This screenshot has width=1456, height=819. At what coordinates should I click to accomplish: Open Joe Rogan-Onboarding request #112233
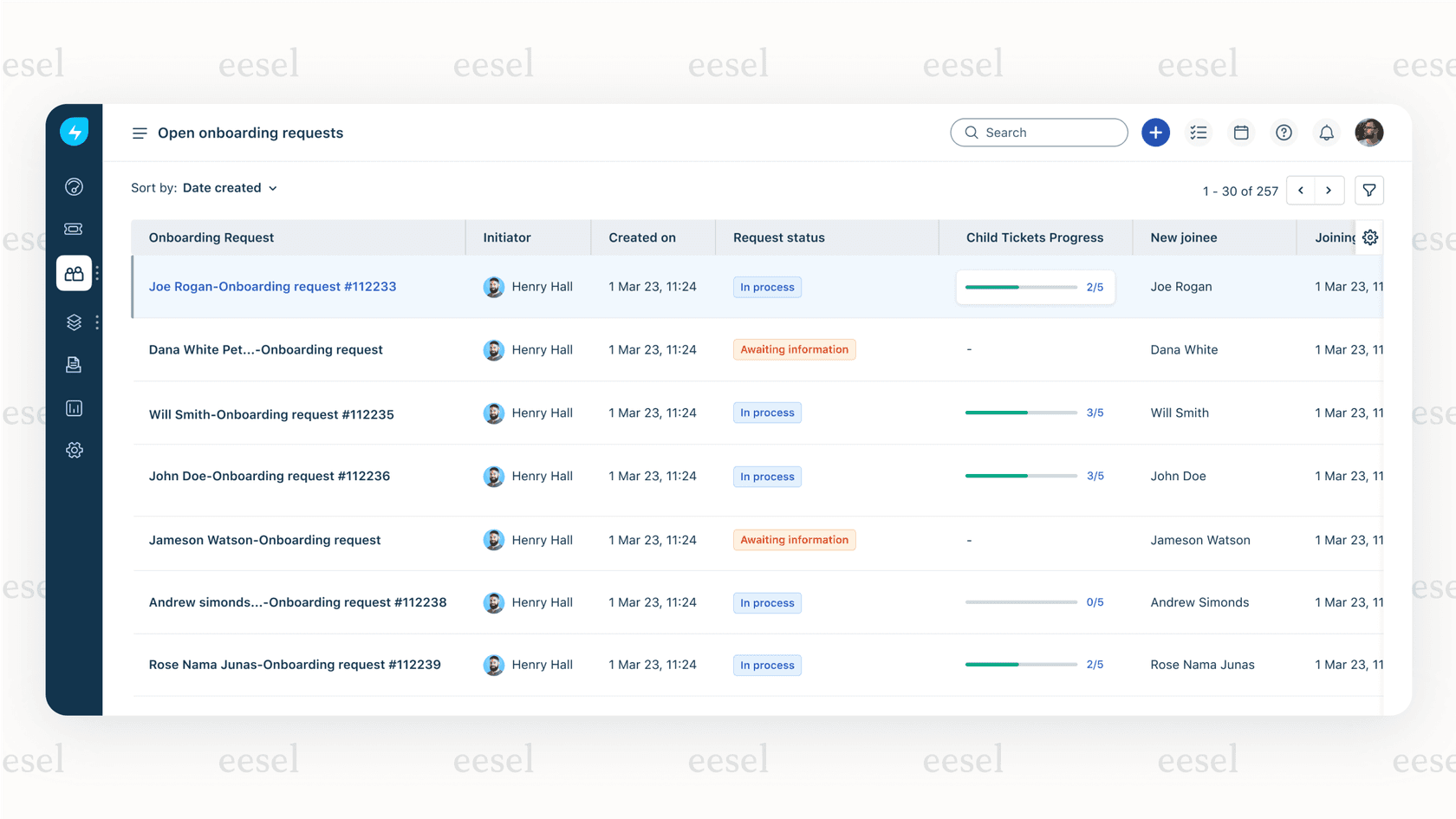pos(272,286)
